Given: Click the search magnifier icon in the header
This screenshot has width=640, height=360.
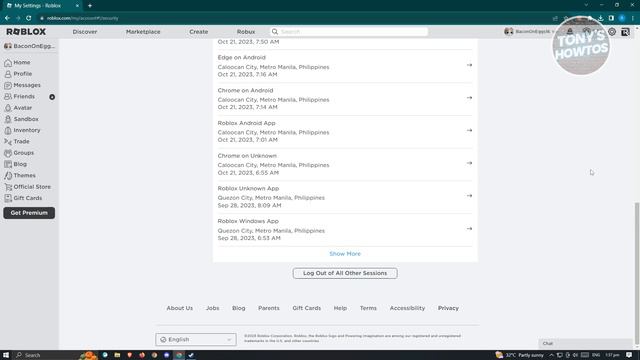Looking at the screenshot, I should [275, 31].
